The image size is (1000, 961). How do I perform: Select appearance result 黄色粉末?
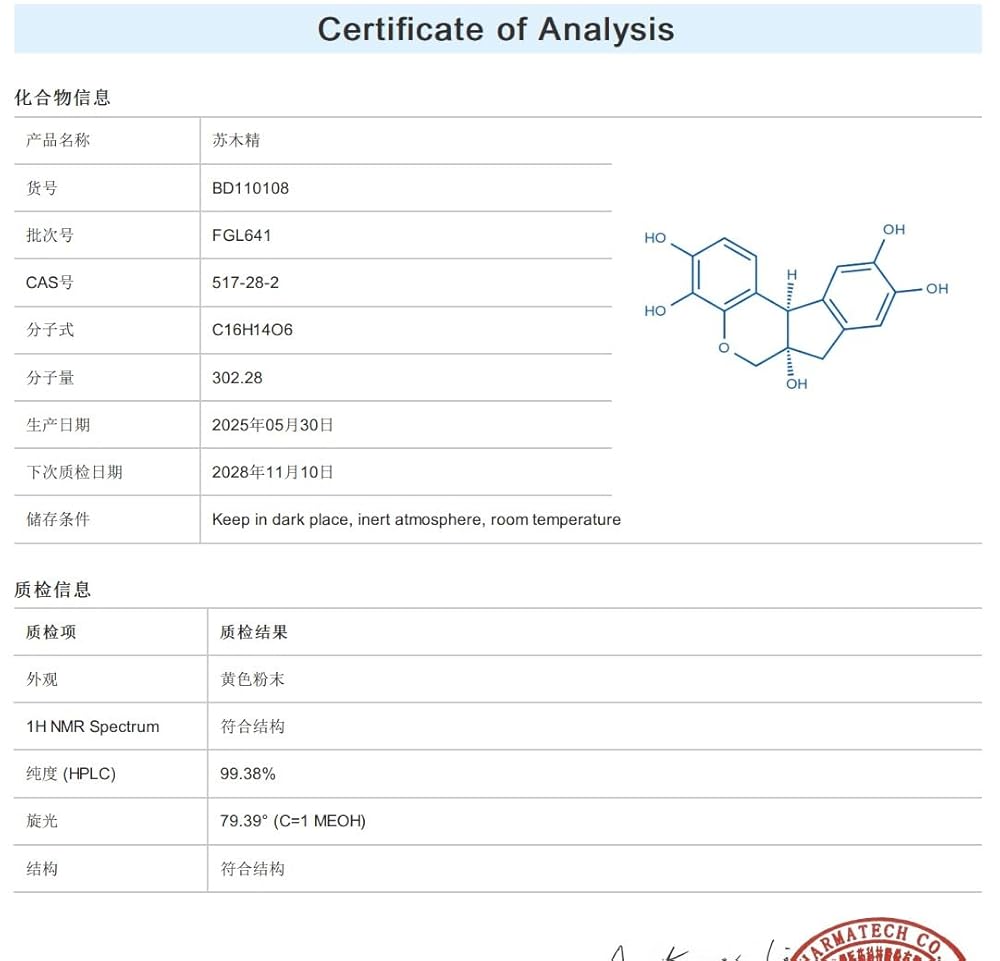[252, 679]
